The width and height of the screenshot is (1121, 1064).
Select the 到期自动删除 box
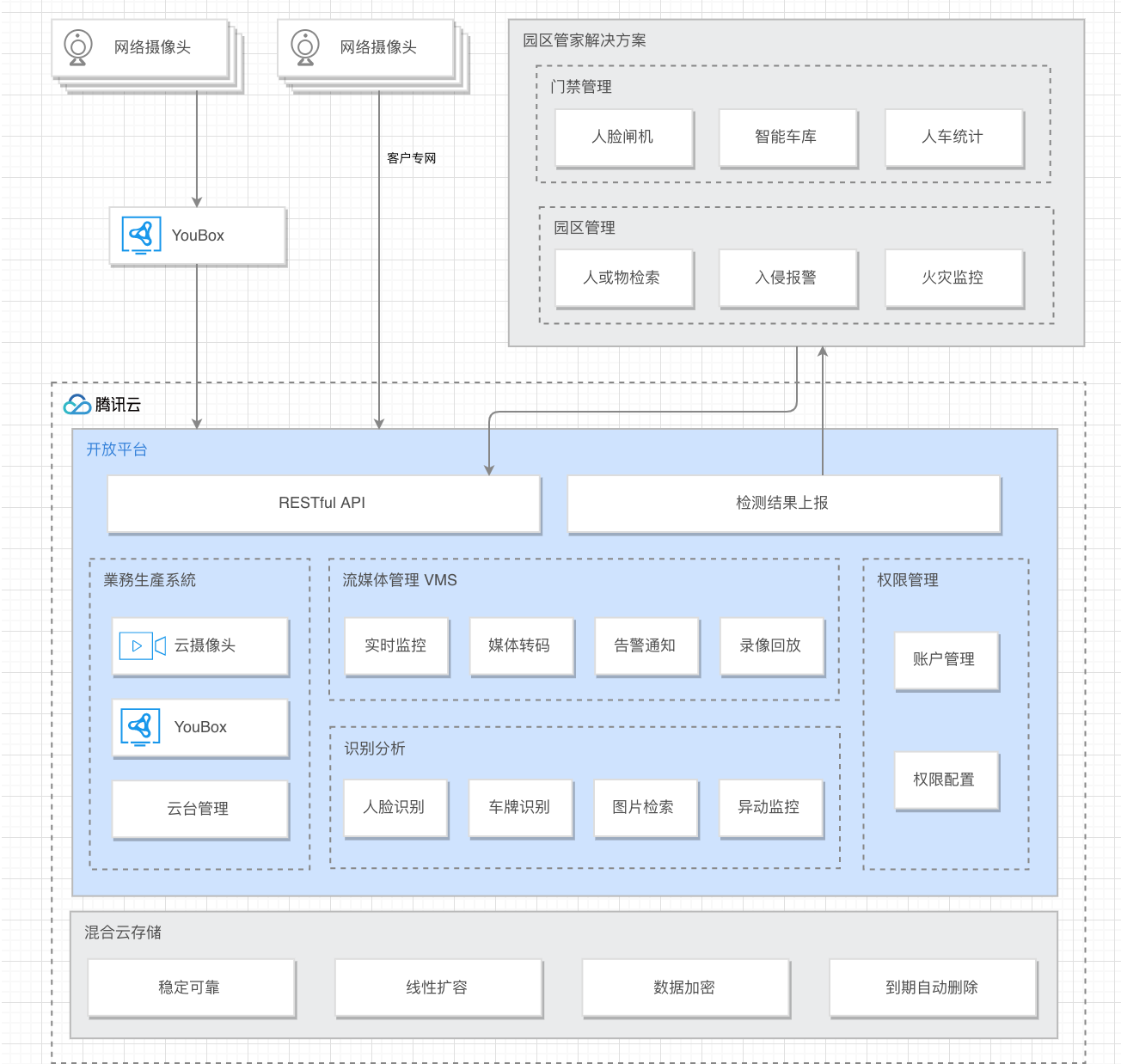click(933, 988)
